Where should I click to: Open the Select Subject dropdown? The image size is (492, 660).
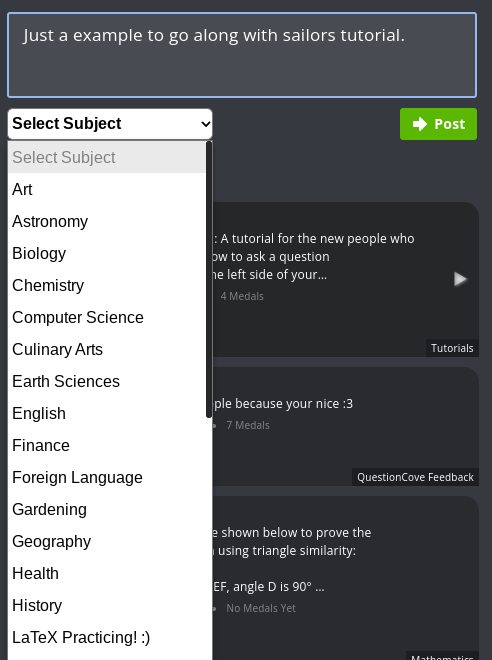tap(110, 124)
